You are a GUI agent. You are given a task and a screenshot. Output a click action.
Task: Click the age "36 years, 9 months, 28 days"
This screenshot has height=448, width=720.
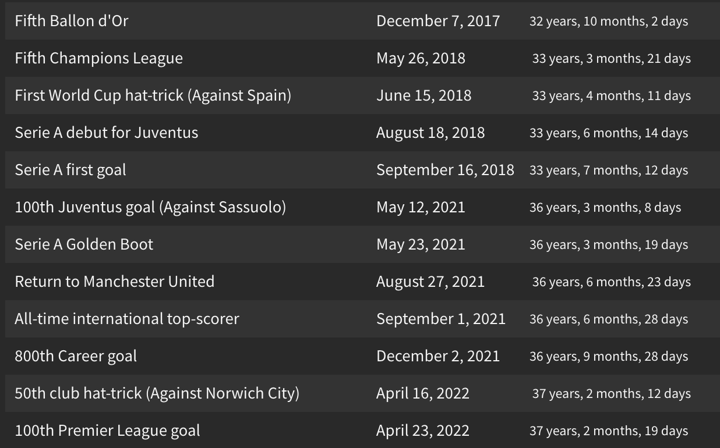coord(608,356)
